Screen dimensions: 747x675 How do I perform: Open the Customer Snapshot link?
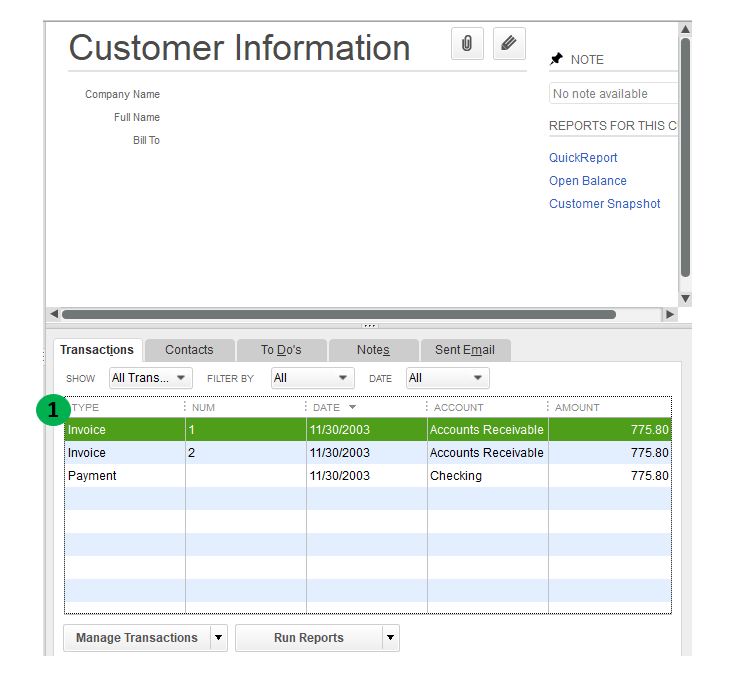point(605,204)
